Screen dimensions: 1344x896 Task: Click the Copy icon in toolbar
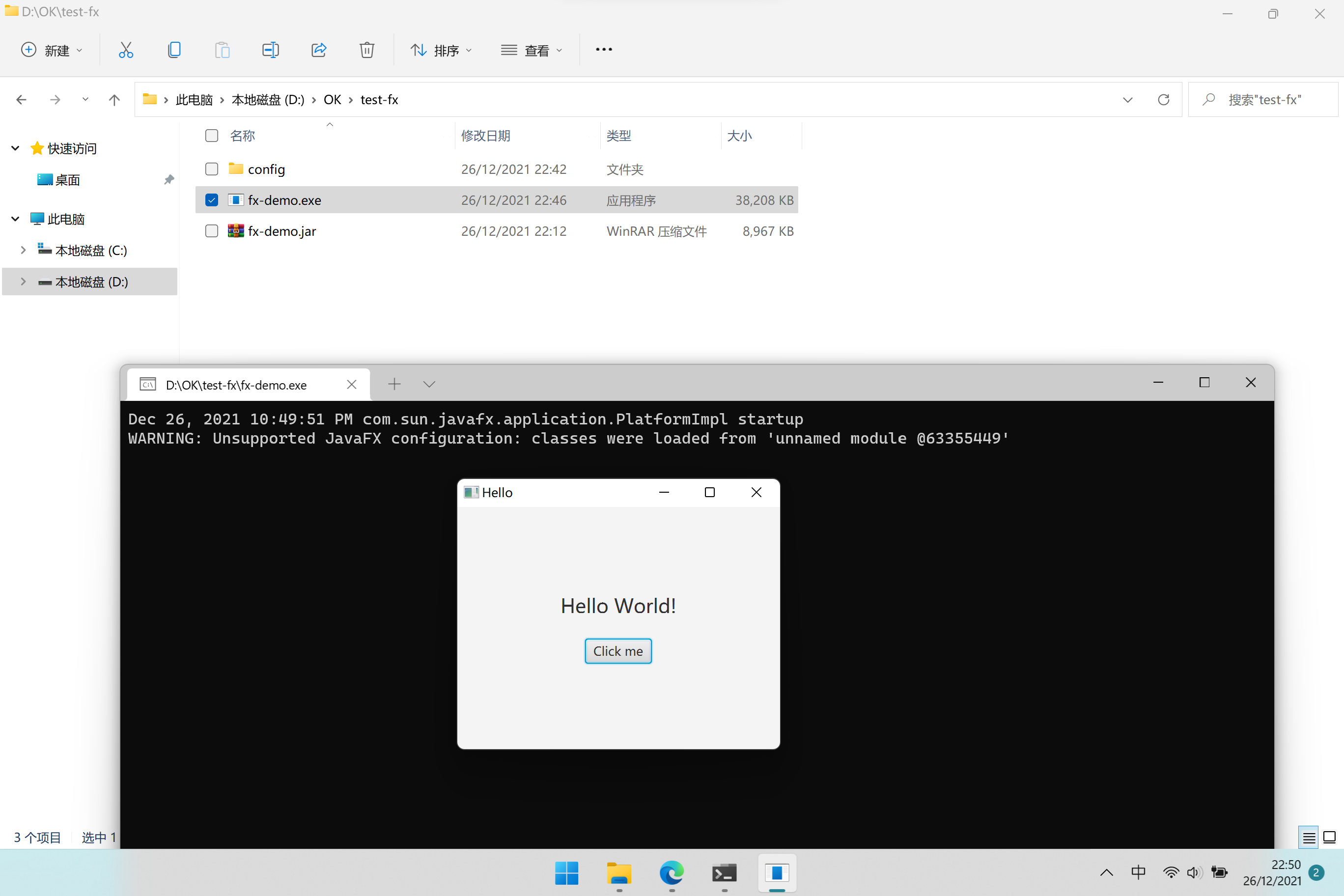174,50
